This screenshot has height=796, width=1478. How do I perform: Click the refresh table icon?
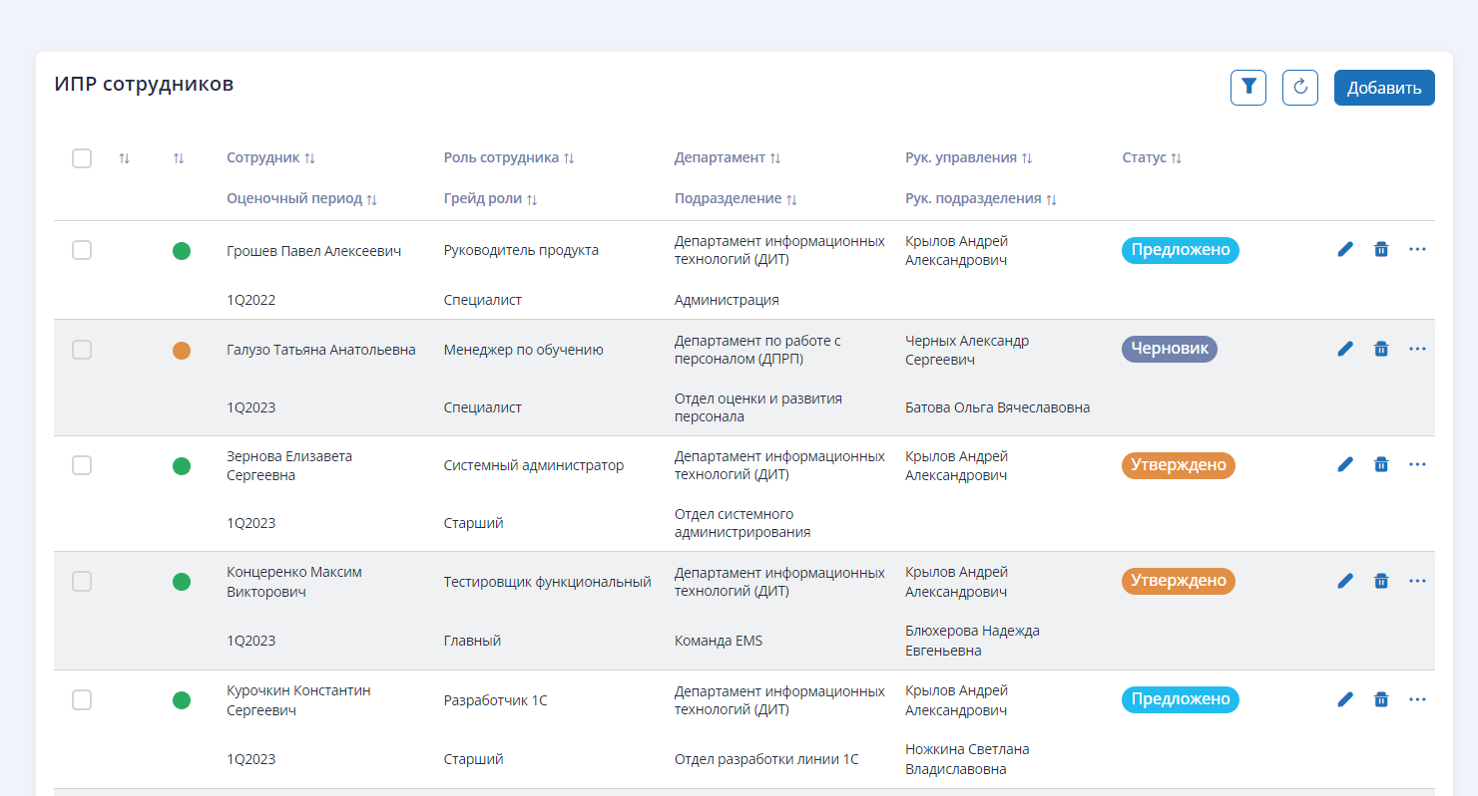[1300, 88]
